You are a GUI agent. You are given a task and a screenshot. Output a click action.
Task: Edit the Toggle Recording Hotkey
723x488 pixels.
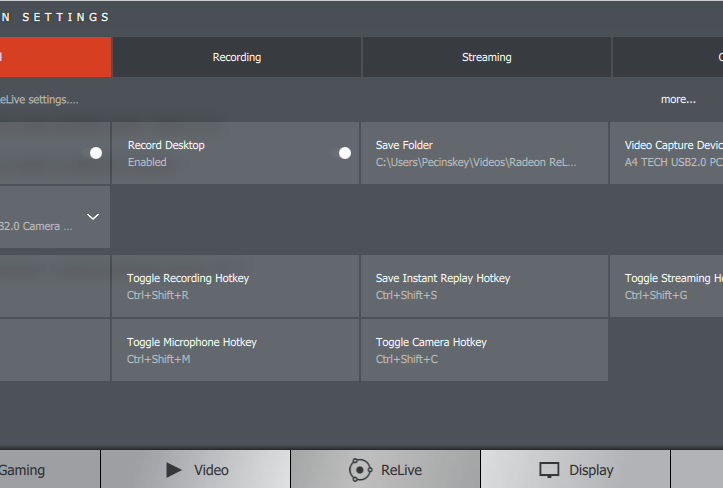tap(235, 286)
